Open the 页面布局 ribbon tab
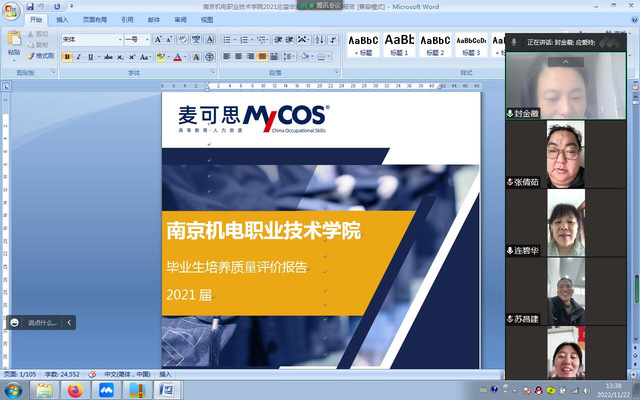The width and height of the screenshot is (640, 400). point(95,19)
